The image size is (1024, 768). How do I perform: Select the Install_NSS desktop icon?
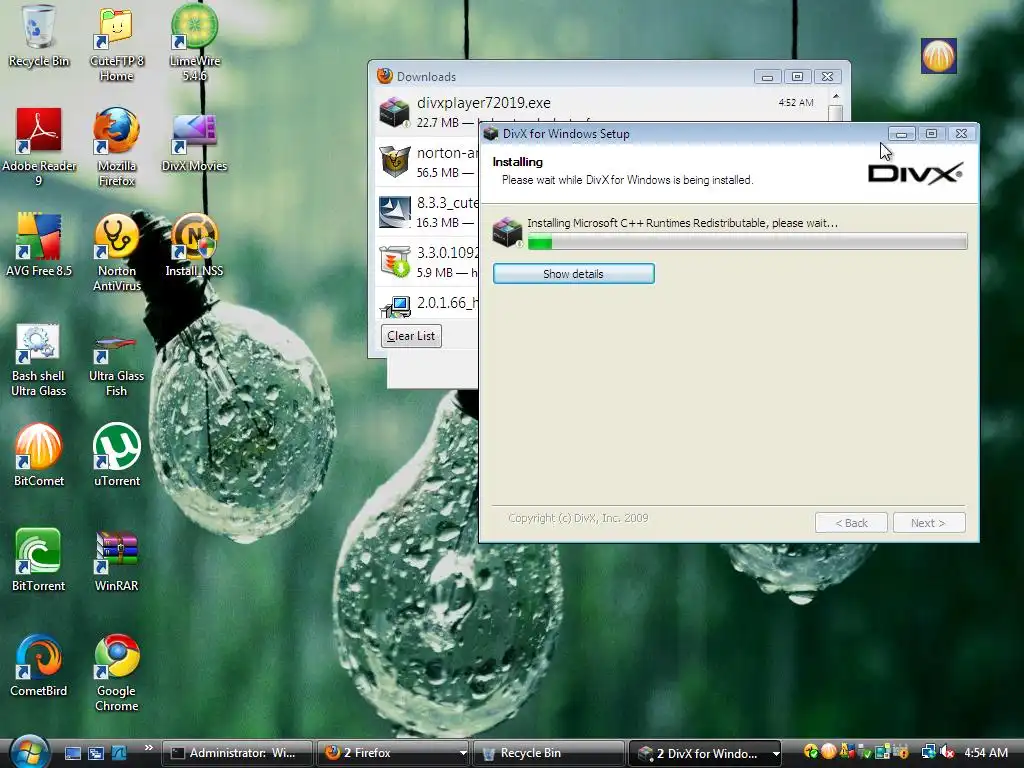tap(194, 245)
